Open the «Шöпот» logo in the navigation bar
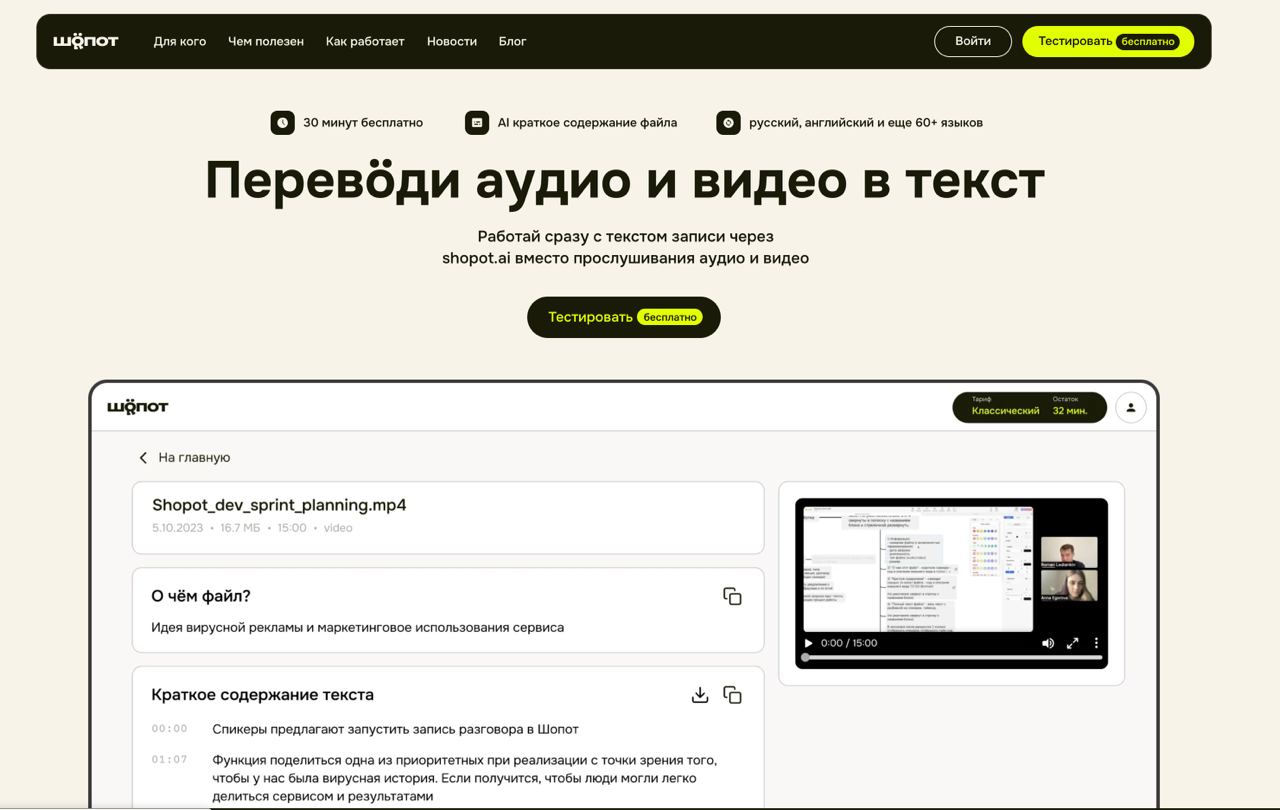Screen dimensions: 1280x810 84,41
